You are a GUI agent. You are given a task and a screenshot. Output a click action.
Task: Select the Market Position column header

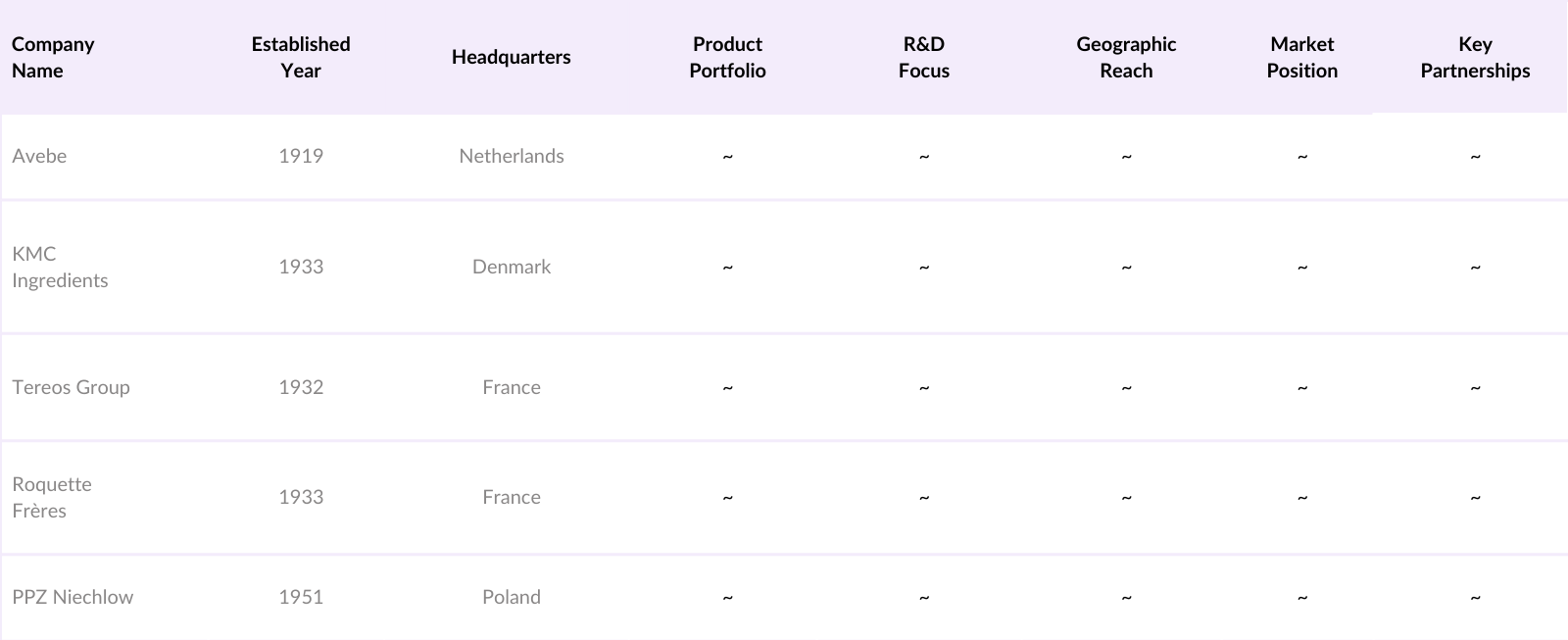pyautogui.click(x=1301, y=57)
